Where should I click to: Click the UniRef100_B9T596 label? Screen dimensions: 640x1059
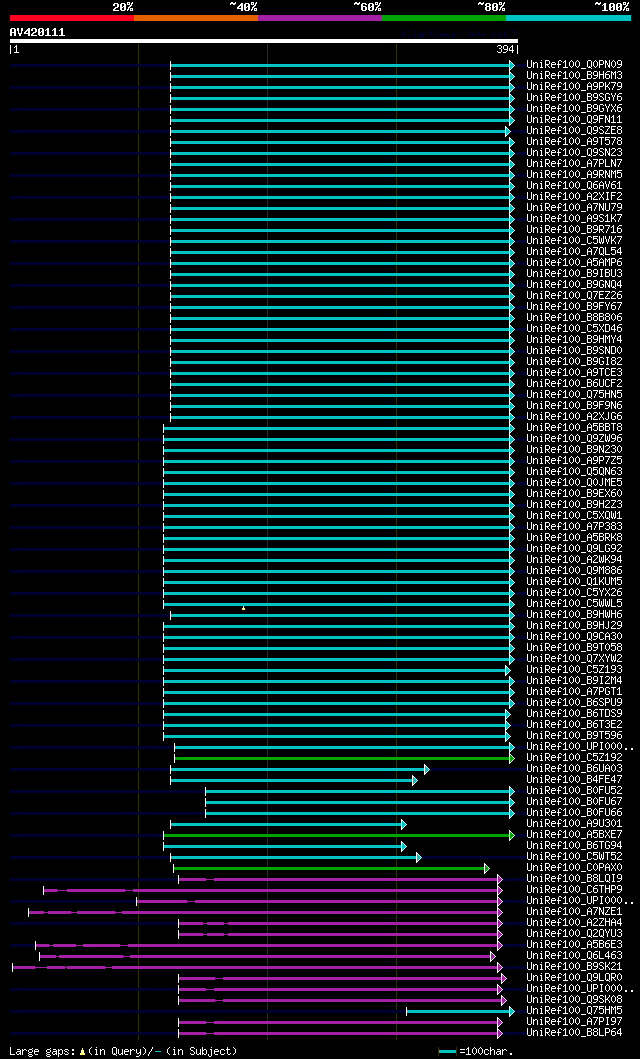click(x=575, y=735)
